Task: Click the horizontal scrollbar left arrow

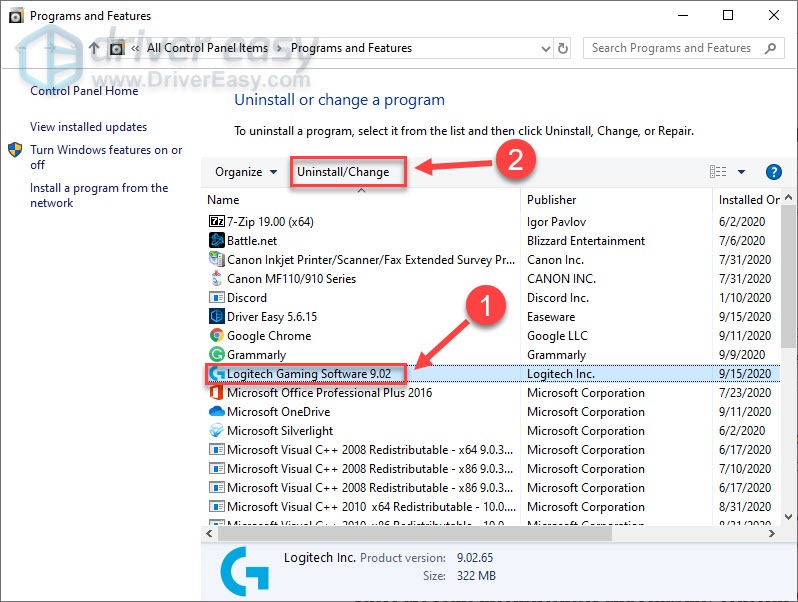Action: pyautogui.click(x=209, y=533)
